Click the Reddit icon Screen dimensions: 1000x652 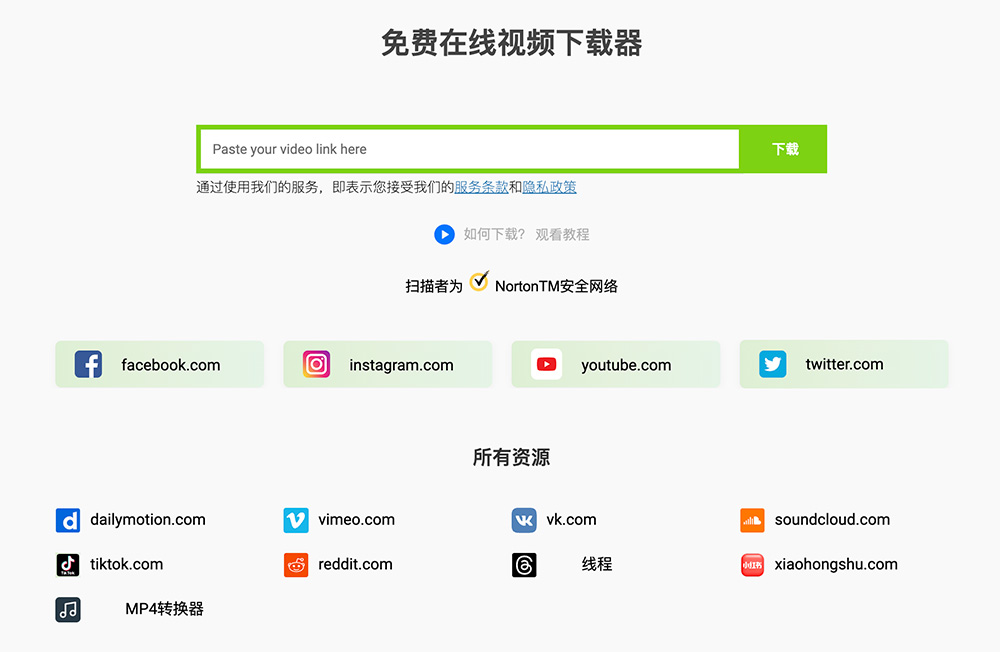296,565
